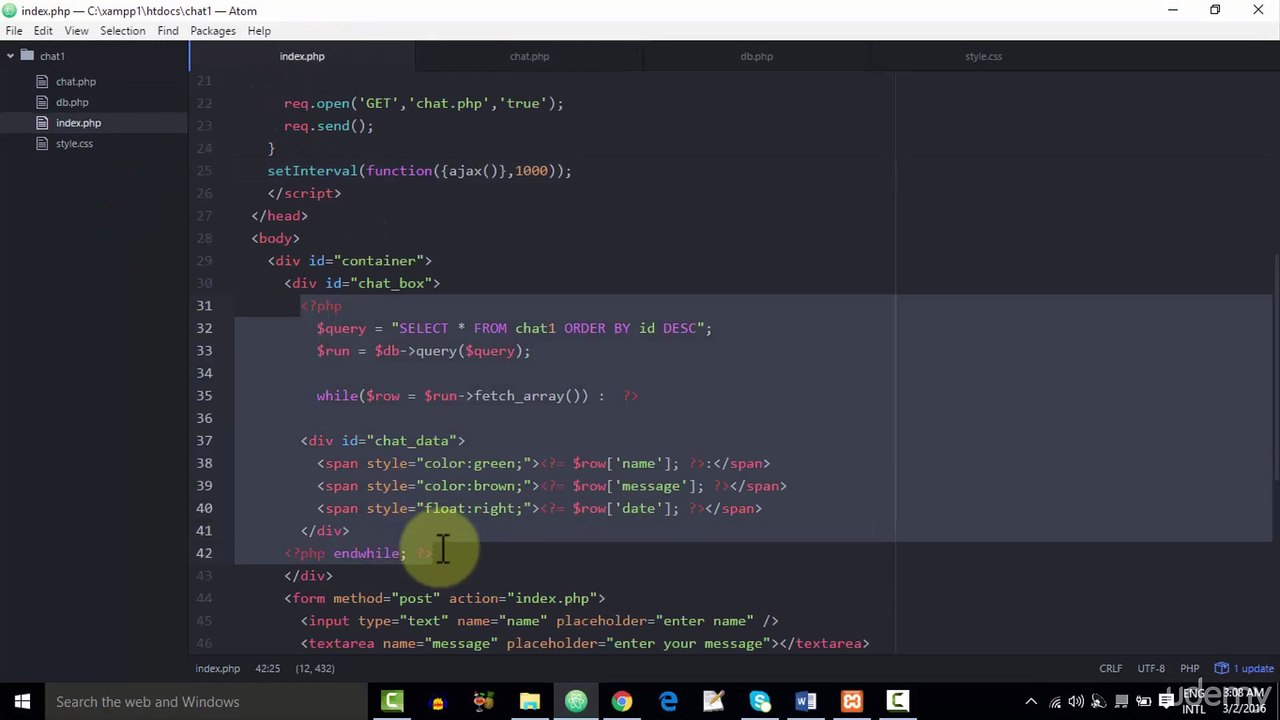Click the Search the web and Windows box
1280x720 pixels.
pyautogui.click(x=207, y=701)
